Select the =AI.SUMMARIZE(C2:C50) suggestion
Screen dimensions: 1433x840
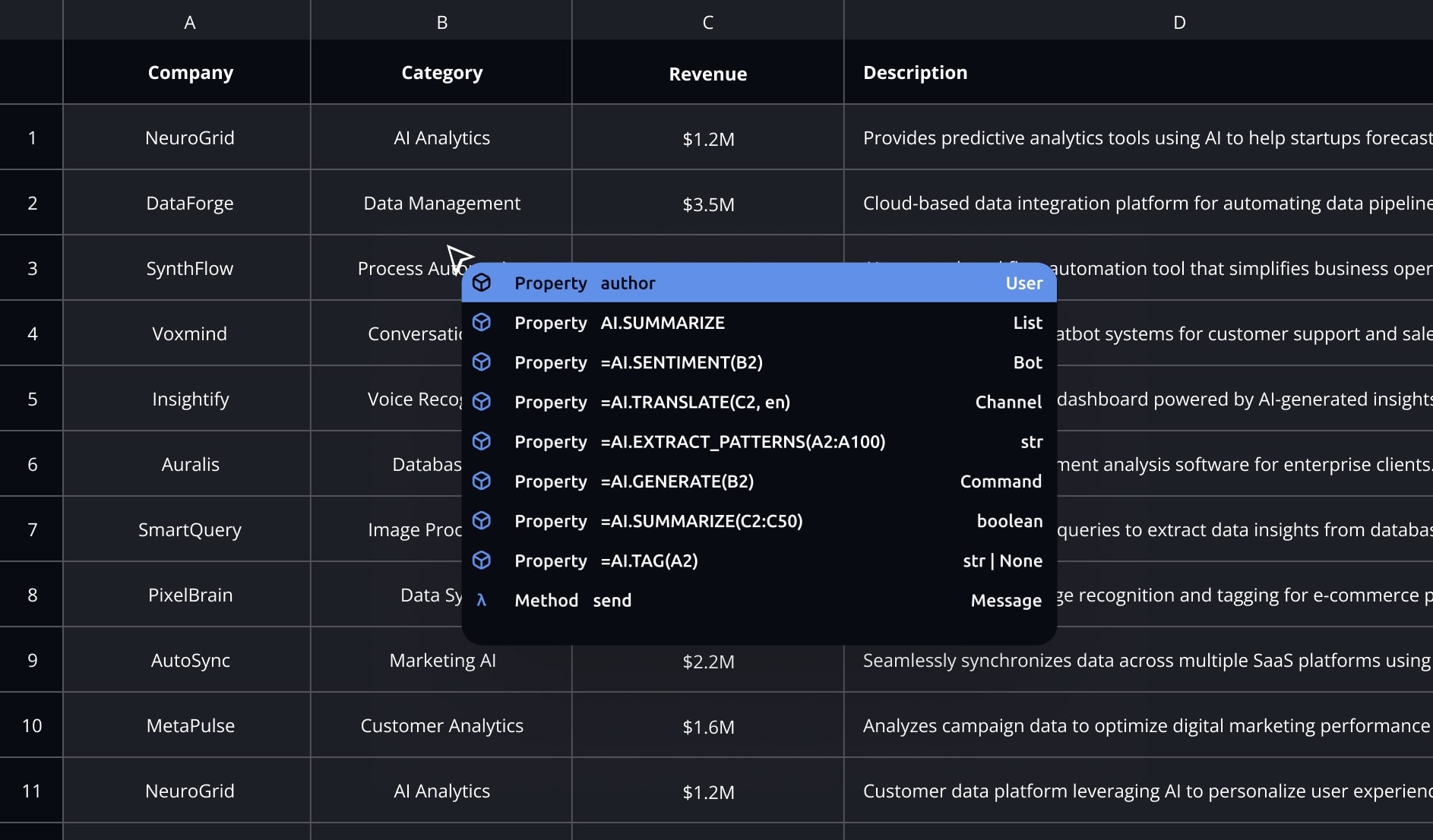pos(759,520)
